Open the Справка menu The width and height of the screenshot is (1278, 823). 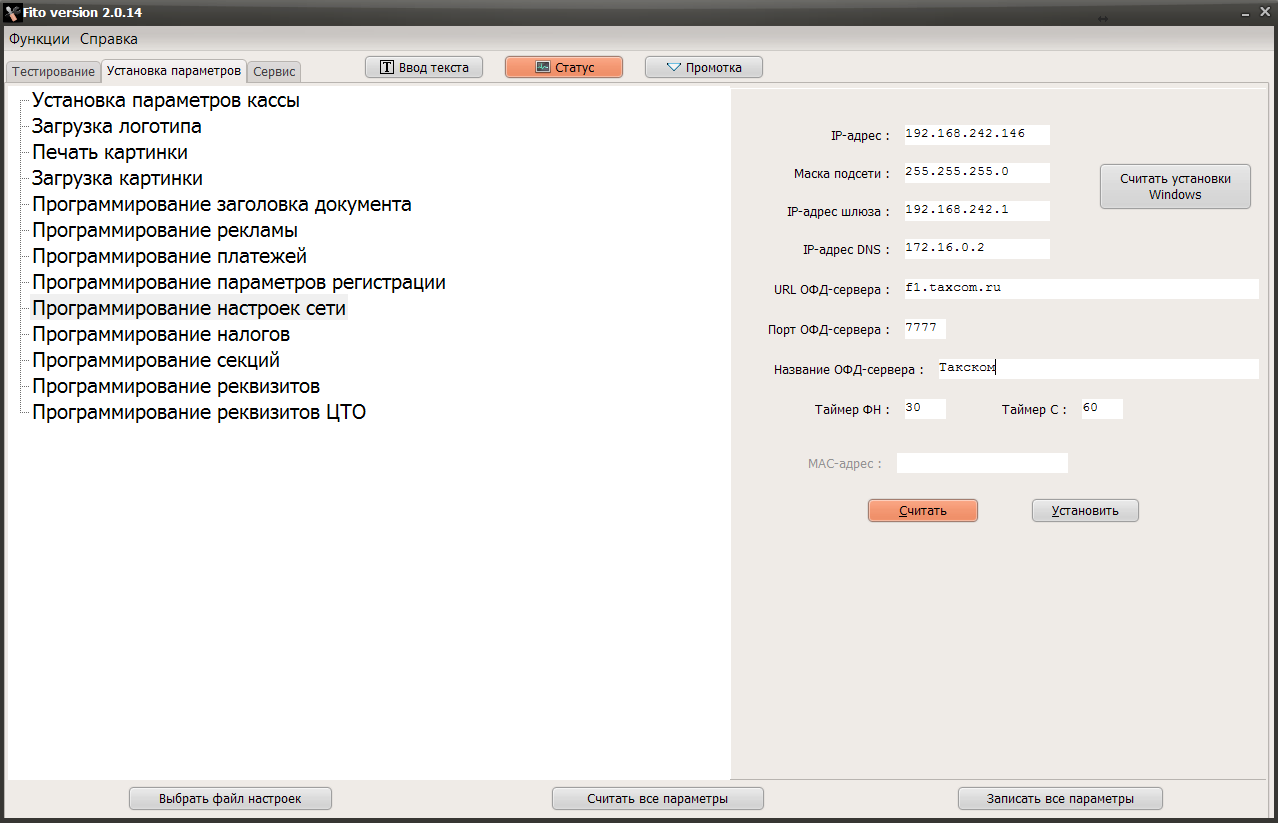pyautogui.click(x=109, y=39)
